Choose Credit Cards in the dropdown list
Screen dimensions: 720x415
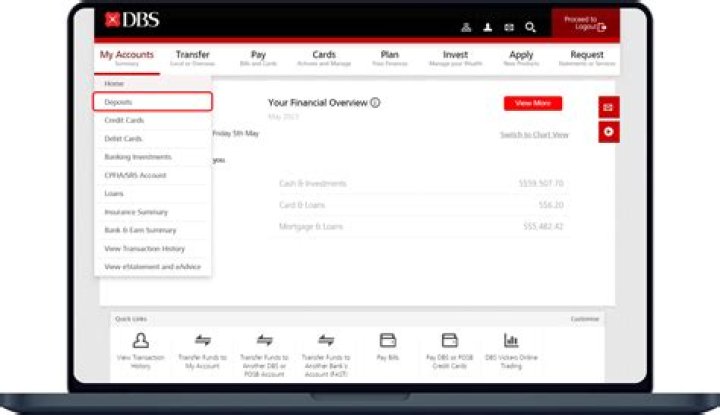pos(124,120)
